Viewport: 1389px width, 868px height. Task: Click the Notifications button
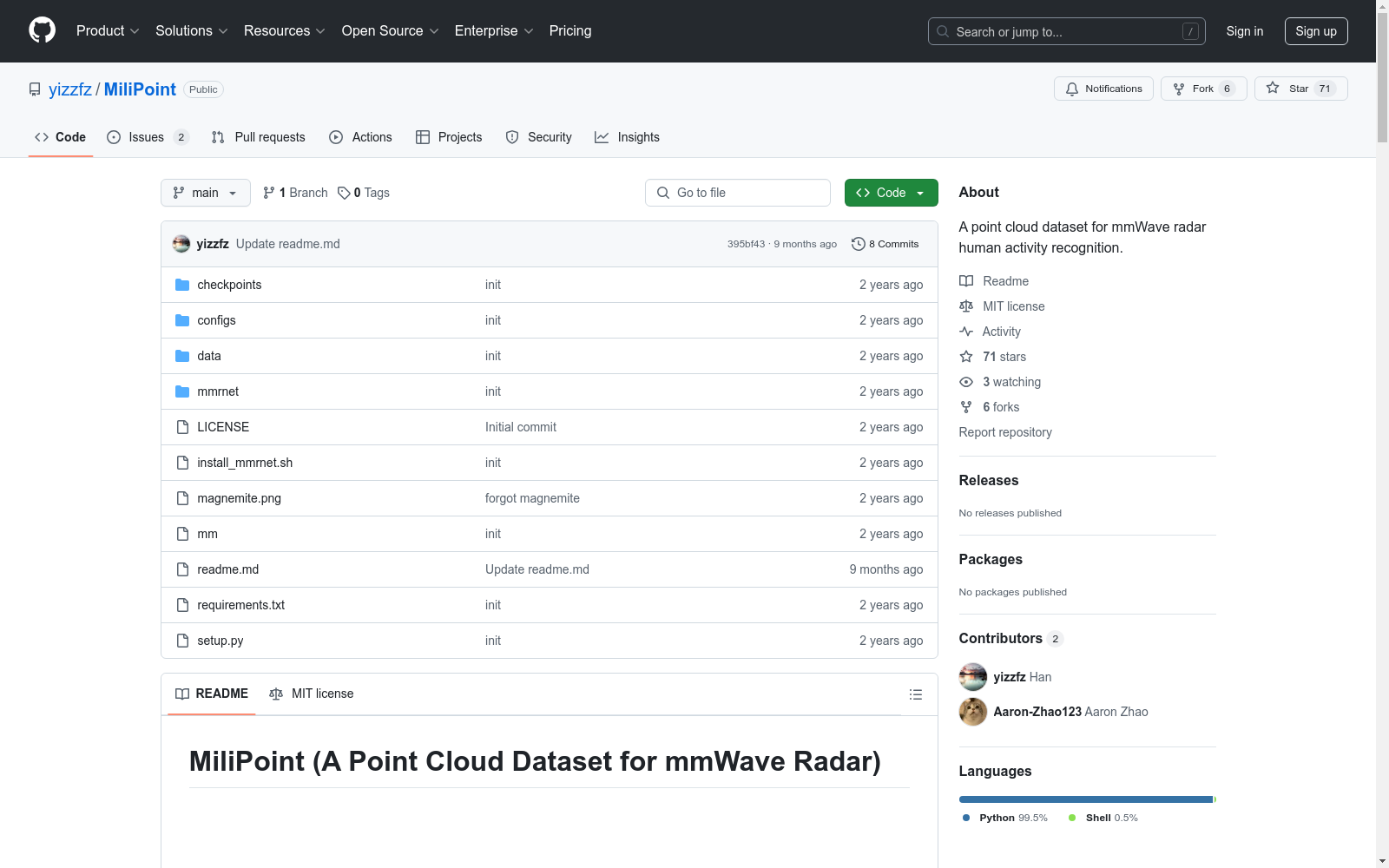click(1103, 89)
